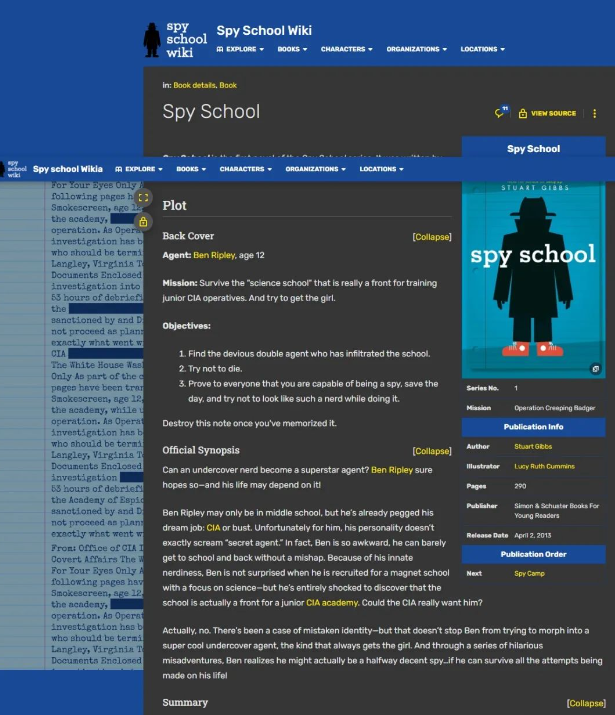
Task: Open the Book details category link
Action: (x=194, y=85)
